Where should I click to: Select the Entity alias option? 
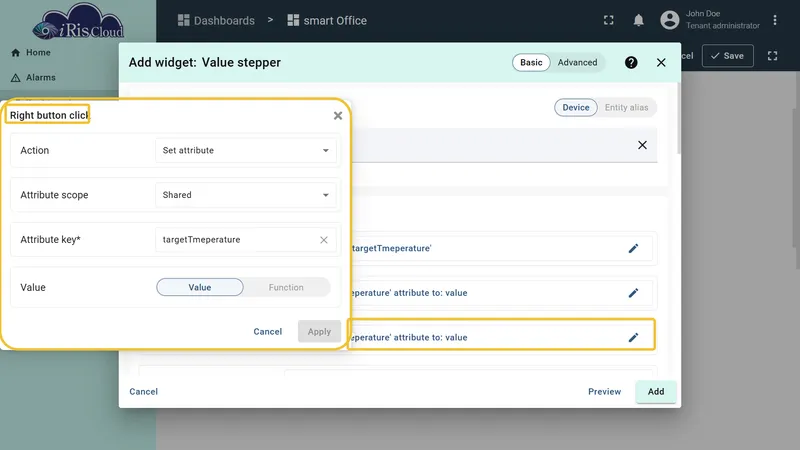[627, 107]
